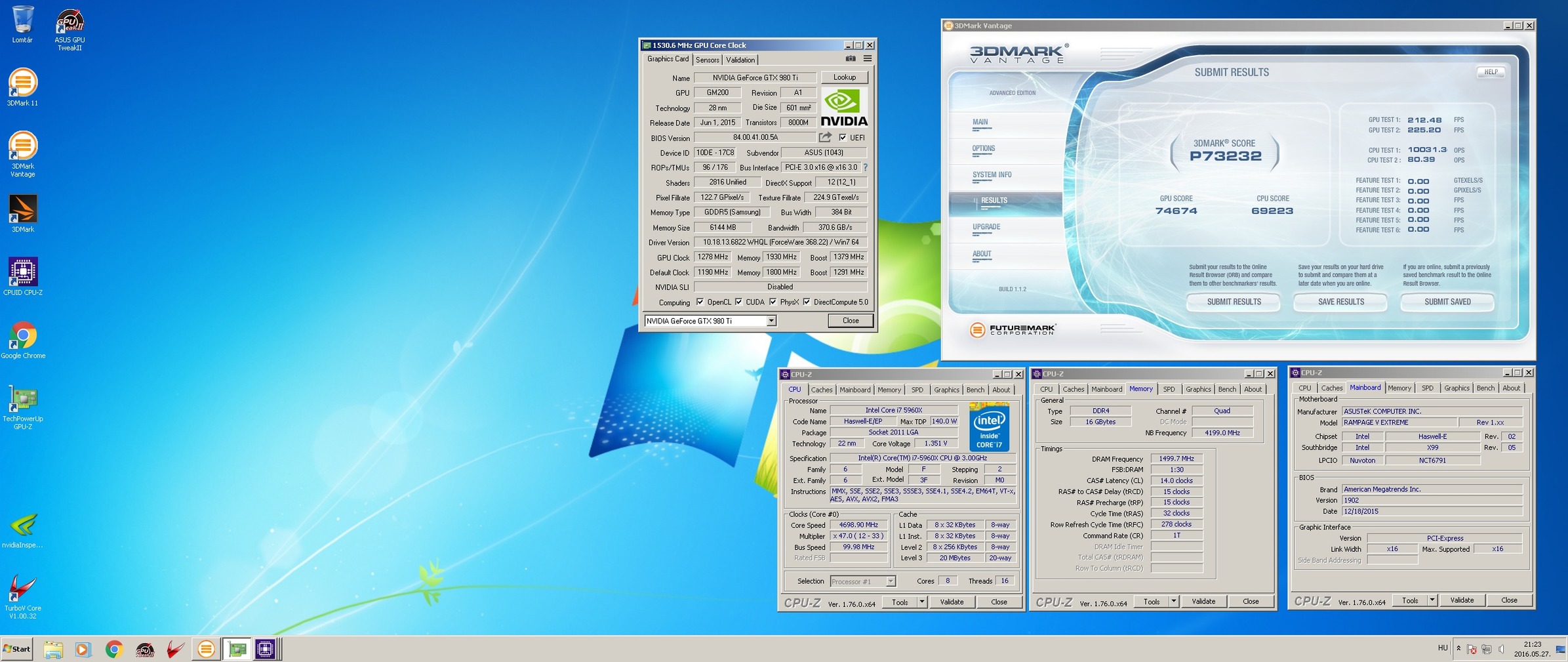
Task: Launch the 3DMark desktop shortcut
Action: 22,213
